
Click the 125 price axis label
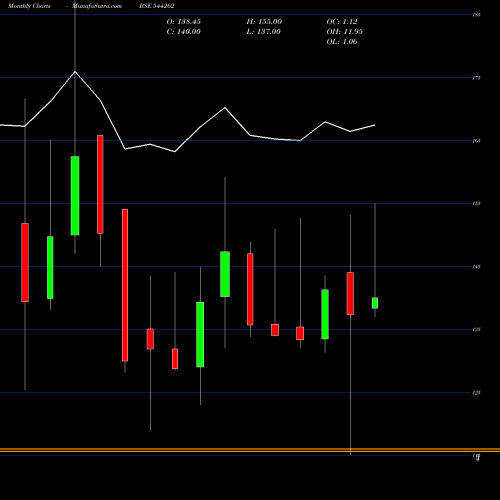pyautogui.click(x=477, y=393)
